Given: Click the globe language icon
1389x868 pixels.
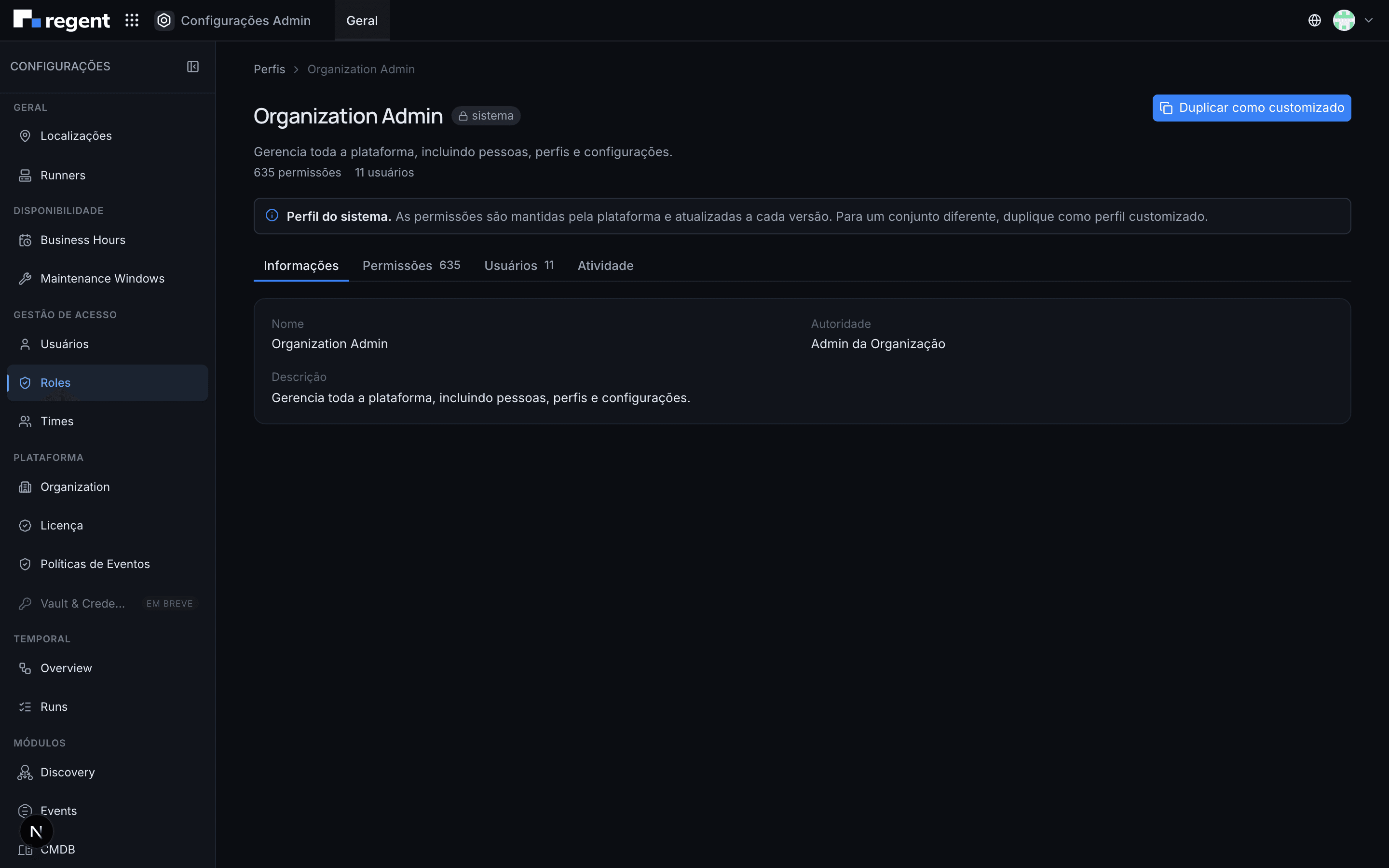Looking at the screenshot, I should 1314,21.
